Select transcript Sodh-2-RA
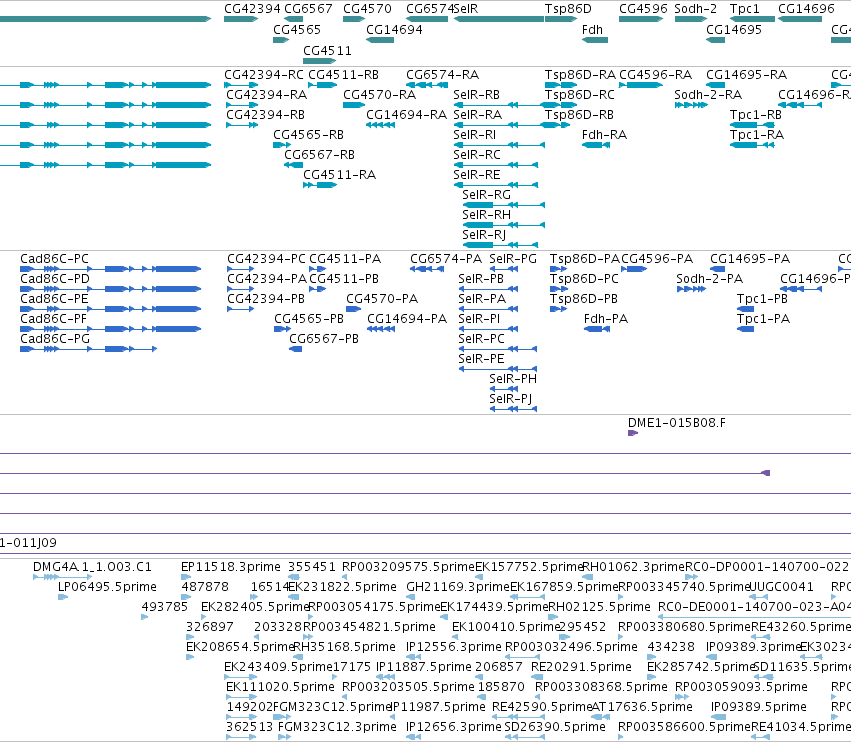The width and height of the screenshot is (851, 742). [x=708, y=95]
